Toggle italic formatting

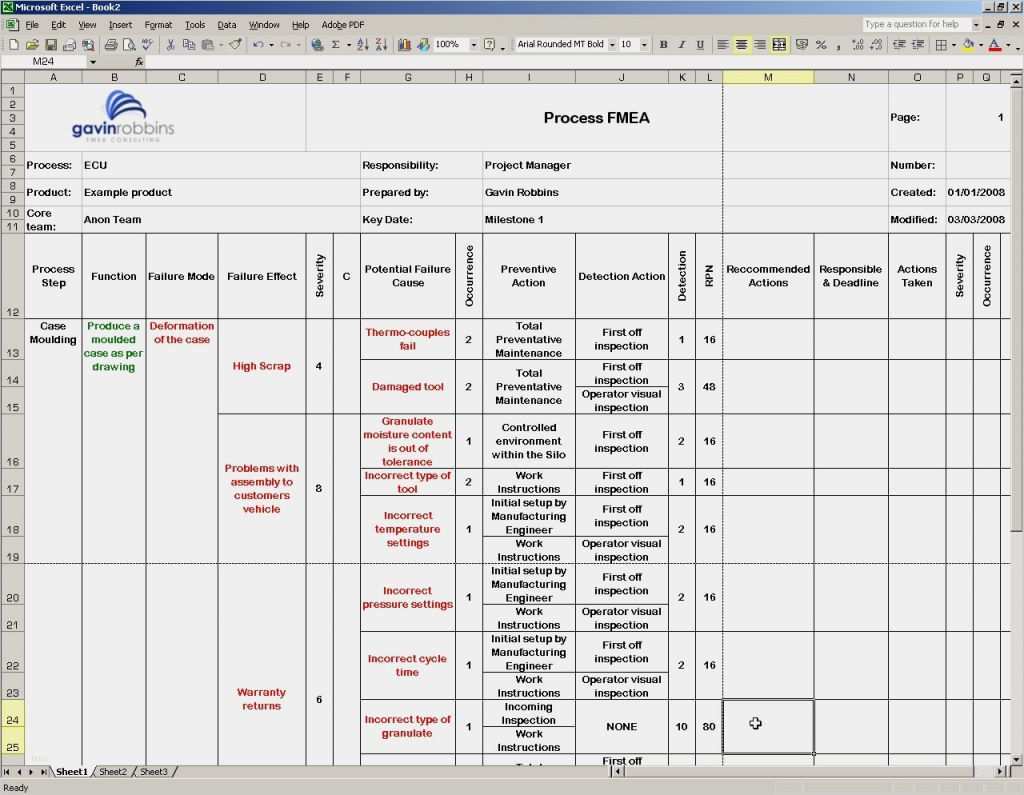coord(680,45)
